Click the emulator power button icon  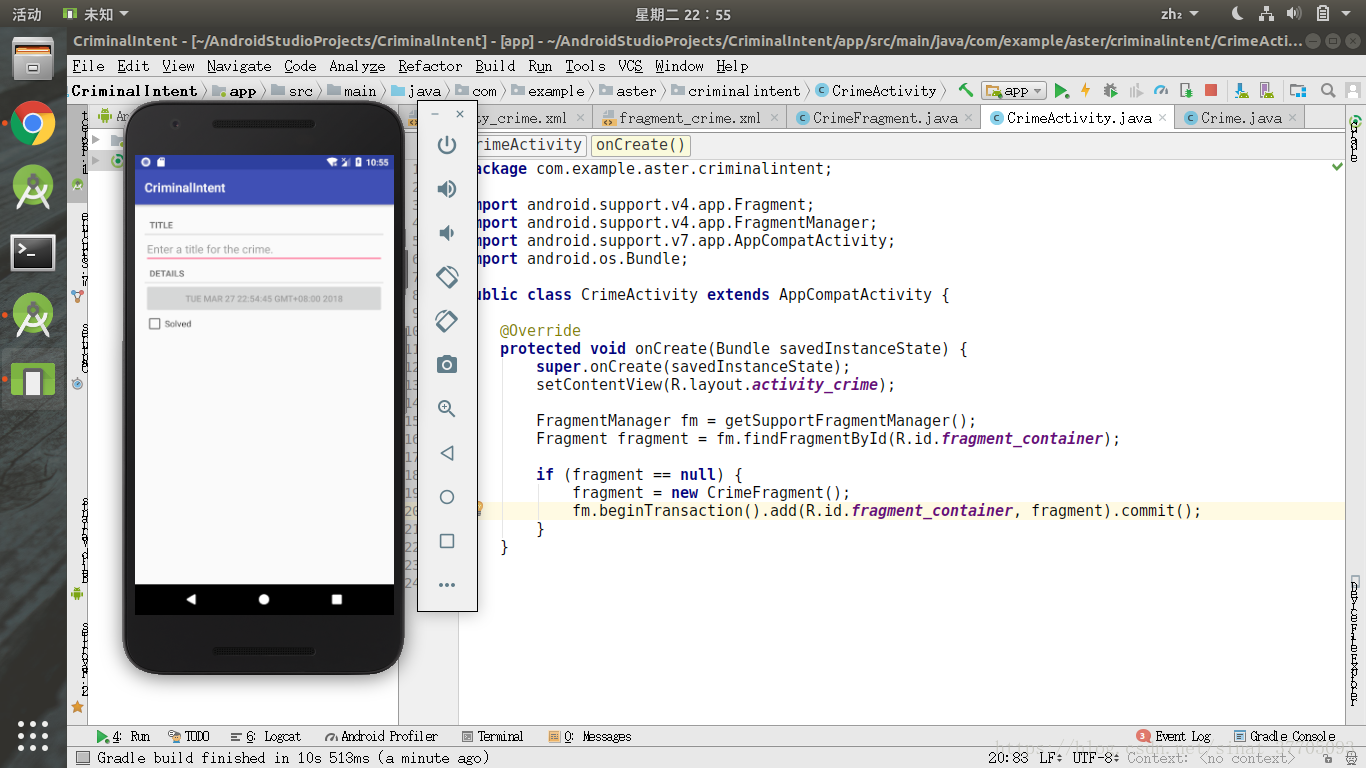point(447,145)
